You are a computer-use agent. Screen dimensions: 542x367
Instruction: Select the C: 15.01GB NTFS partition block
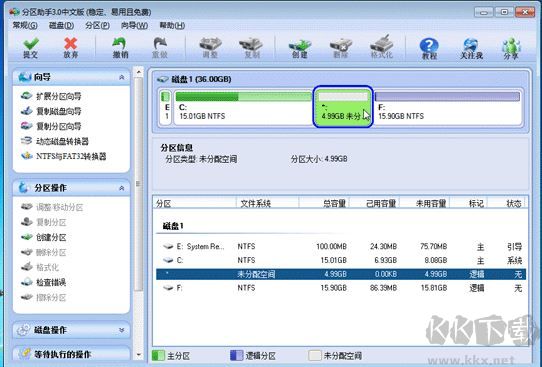tap(243, 107)
